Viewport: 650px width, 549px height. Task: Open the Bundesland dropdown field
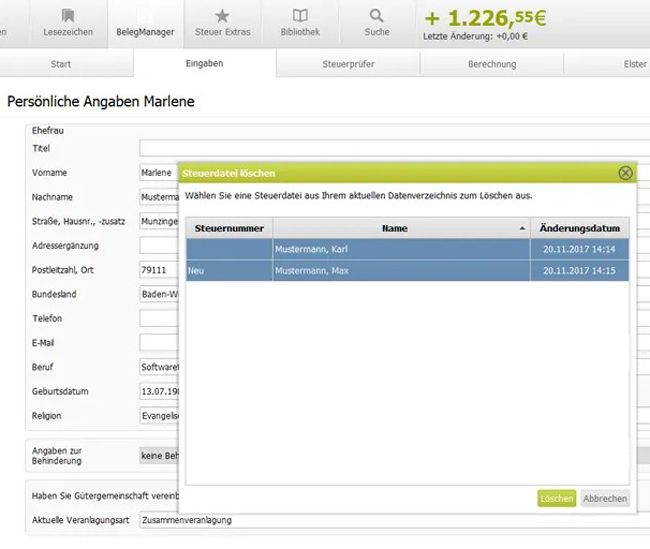tap(159, 294)
